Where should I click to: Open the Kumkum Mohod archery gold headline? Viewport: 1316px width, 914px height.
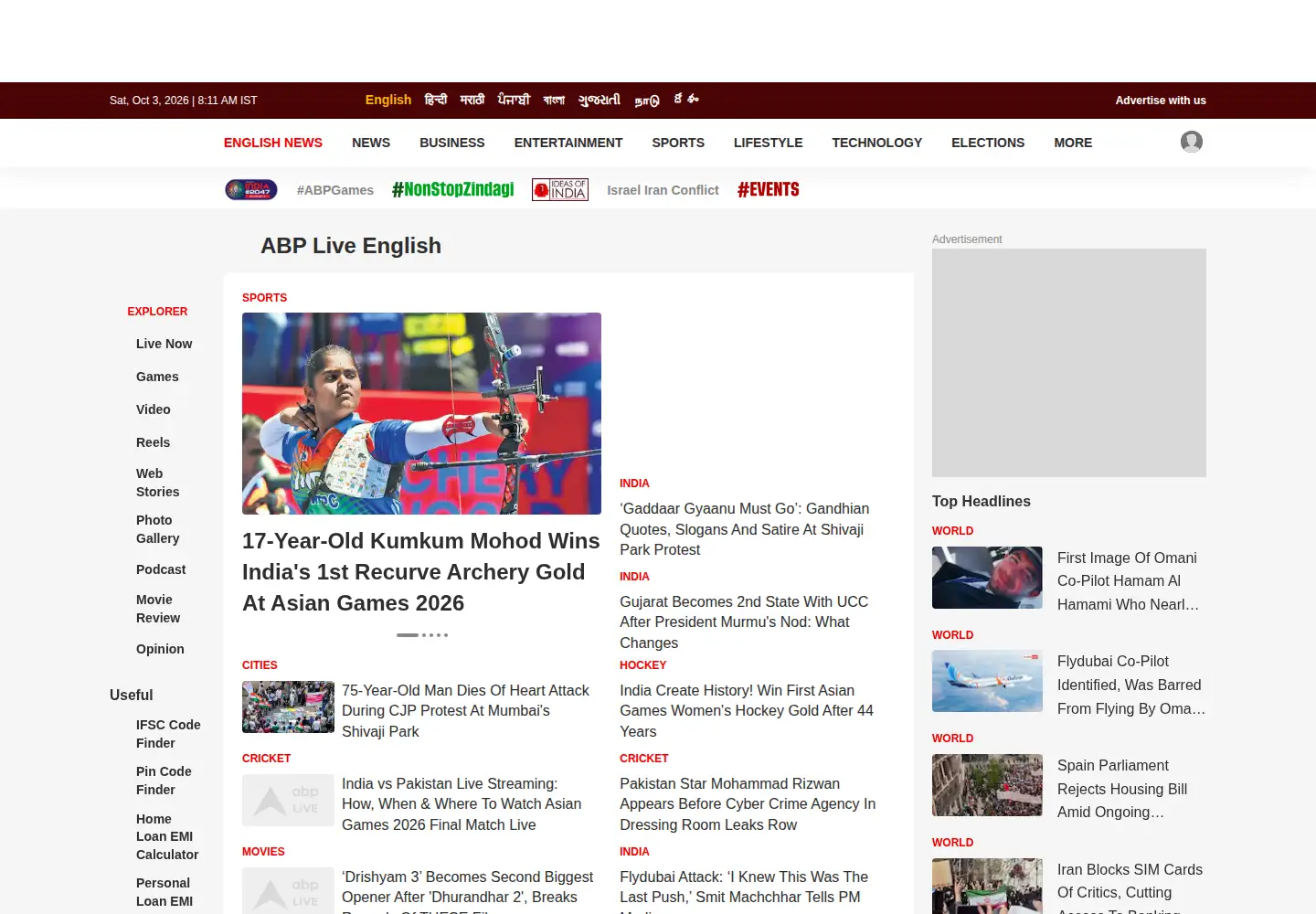tap(421, 571)
